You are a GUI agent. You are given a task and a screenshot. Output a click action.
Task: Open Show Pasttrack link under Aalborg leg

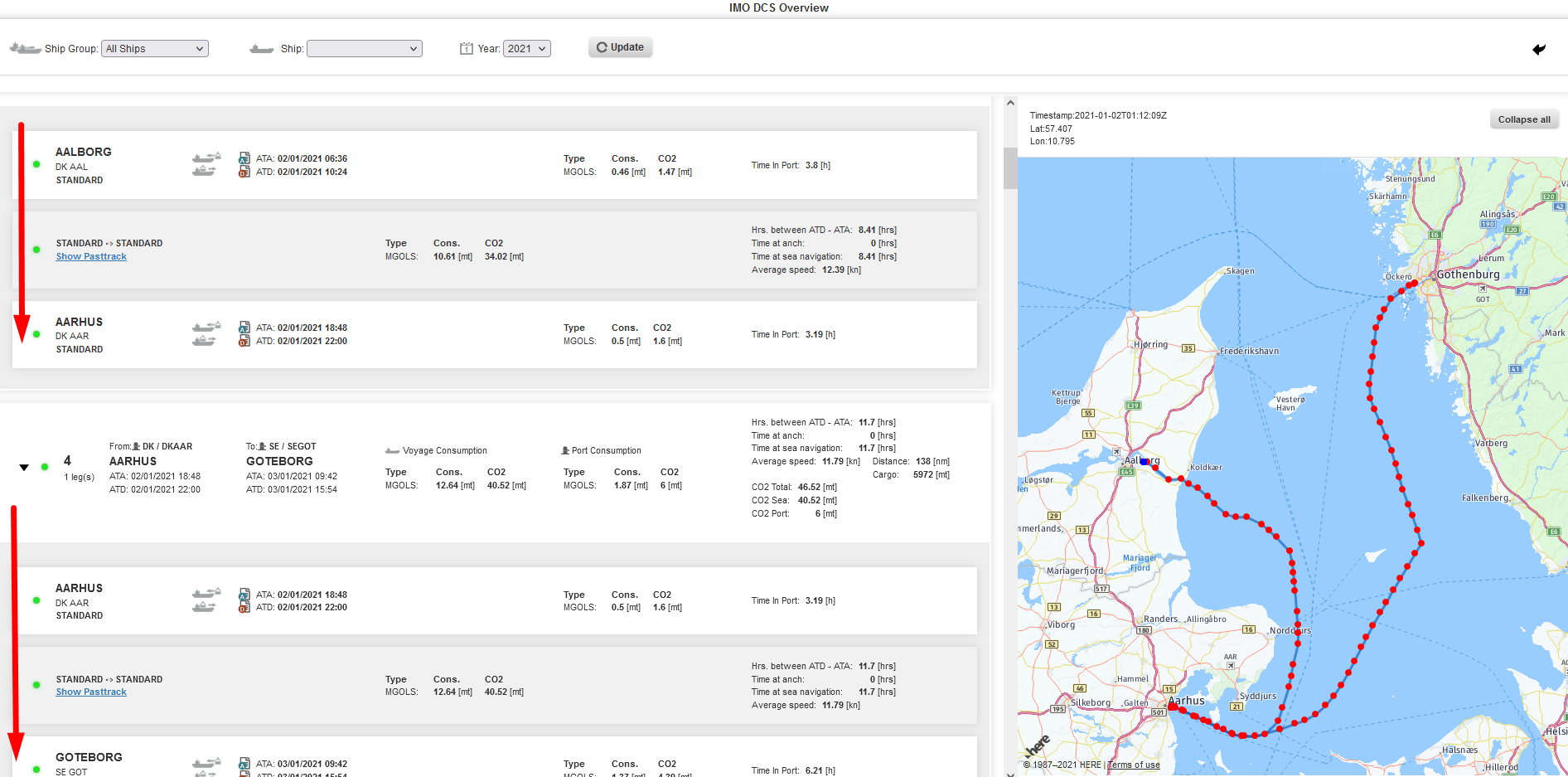(91, 256)
